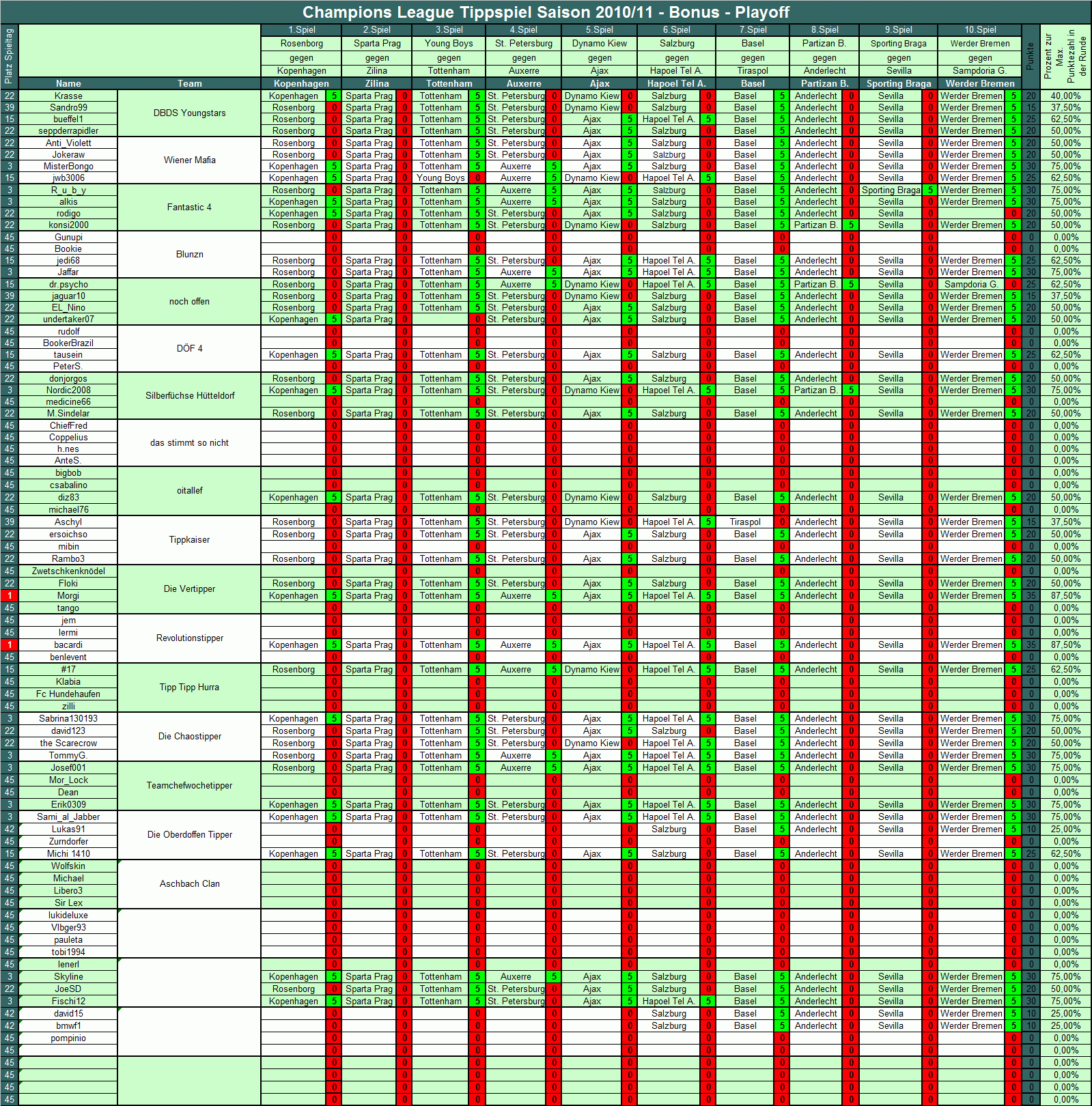
Task: Click the 'Sampdoria G.' header cell
Action: click(x=980, y=70)
